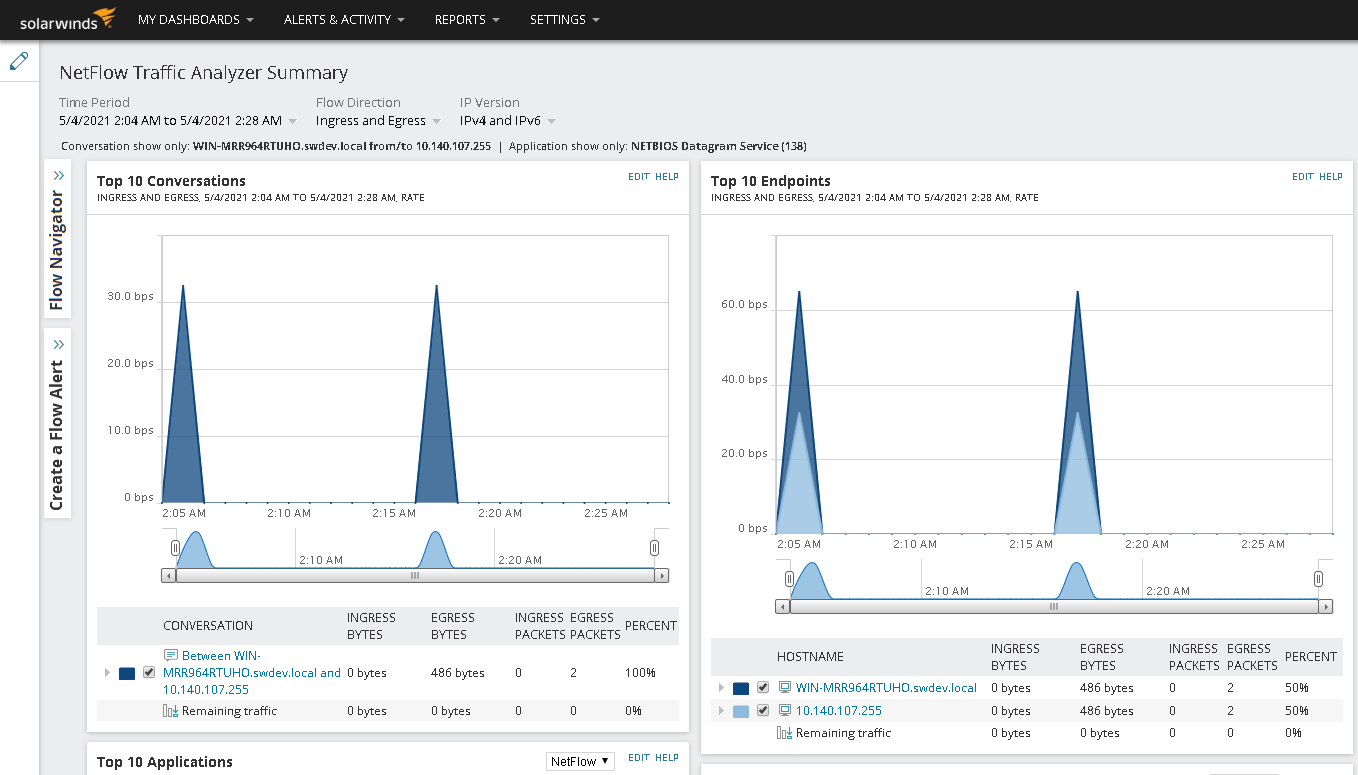Click the WIN-MRR964RTUHO computer icon
Image resolution: width=1358 pixels, height=775 pixels.
785,687
